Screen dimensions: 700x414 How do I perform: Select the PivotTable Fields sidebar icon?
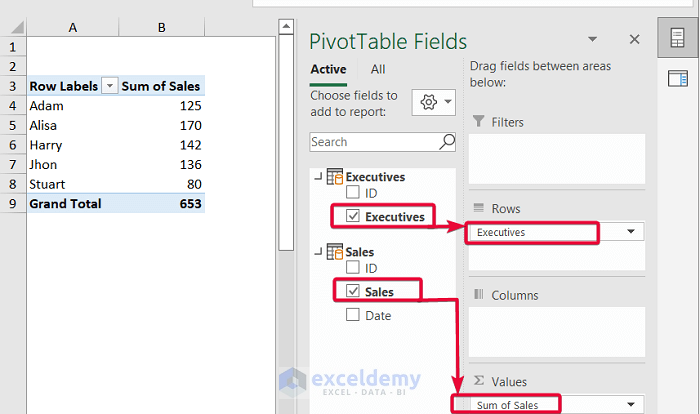point(677,39)
